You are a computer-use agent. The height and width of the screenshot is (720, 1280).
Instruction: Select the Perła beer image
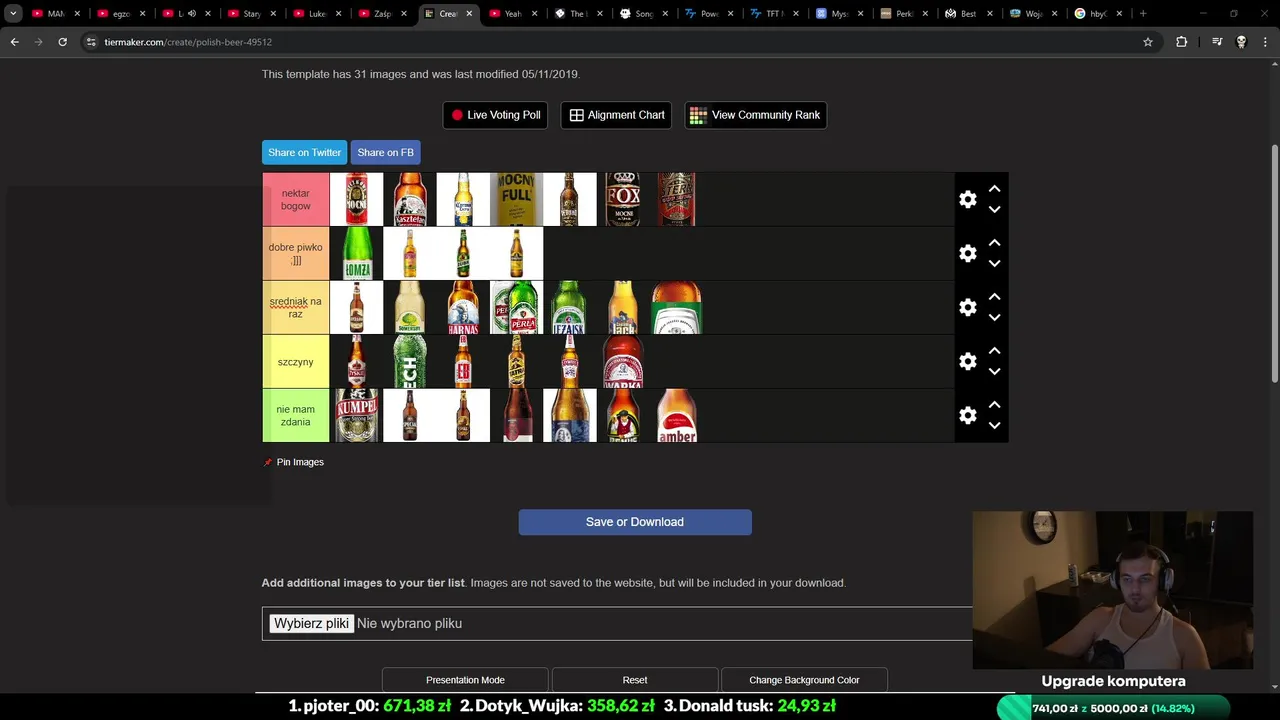click(x=517, y=307)
